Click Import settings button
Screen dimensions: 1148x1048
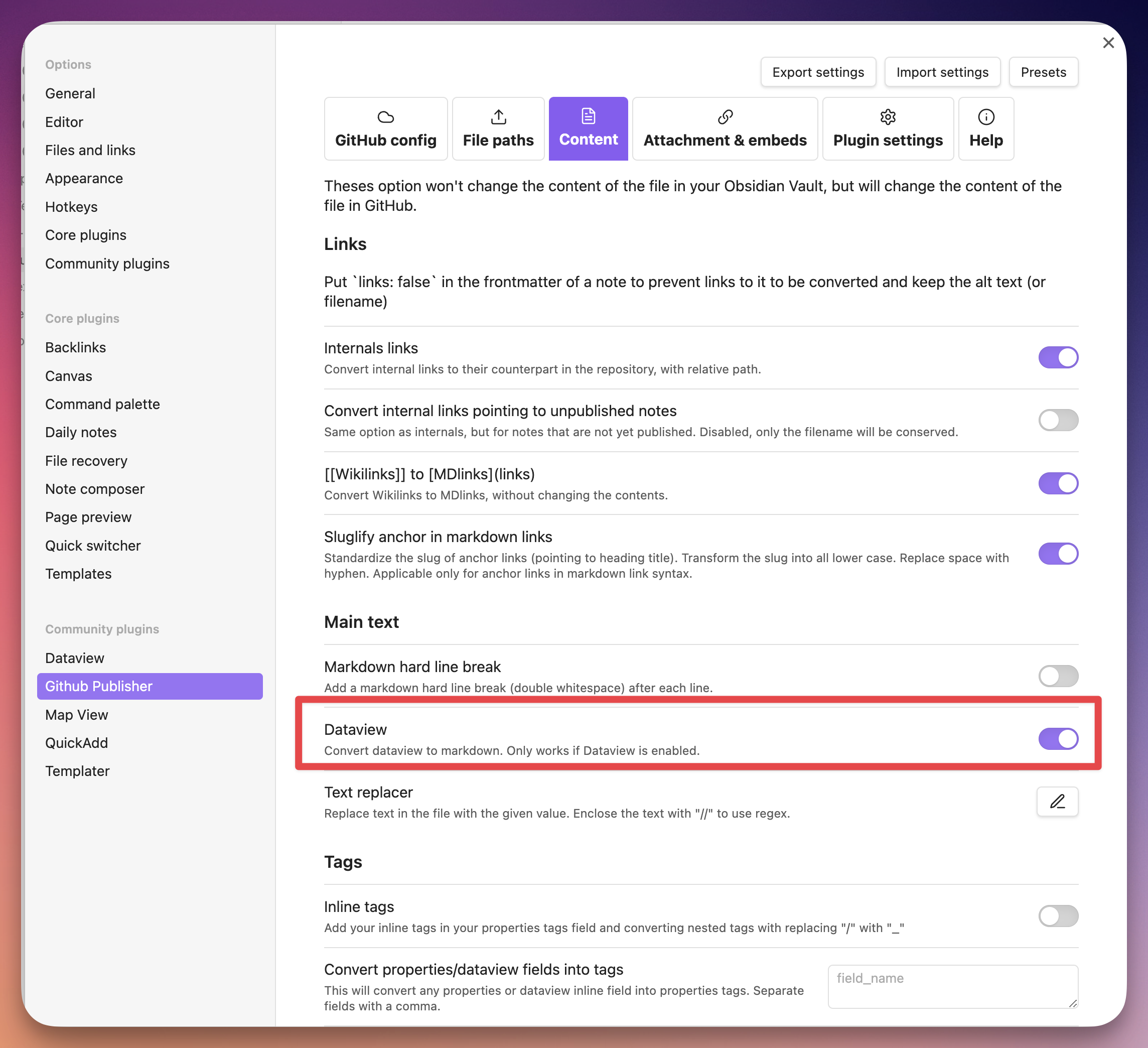pyautogui.click(x=942, y=72)
